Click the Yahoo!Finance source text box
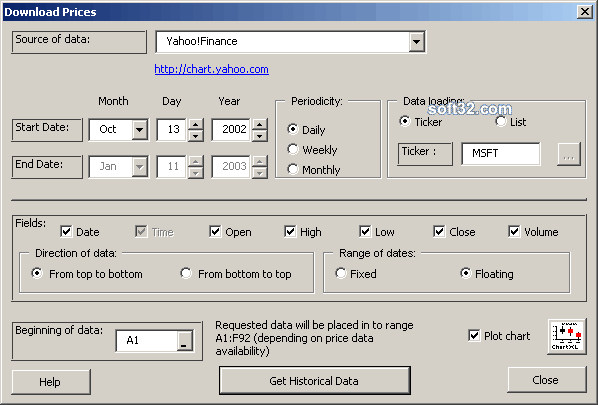 pyautogui.click(x=283, y=42)
